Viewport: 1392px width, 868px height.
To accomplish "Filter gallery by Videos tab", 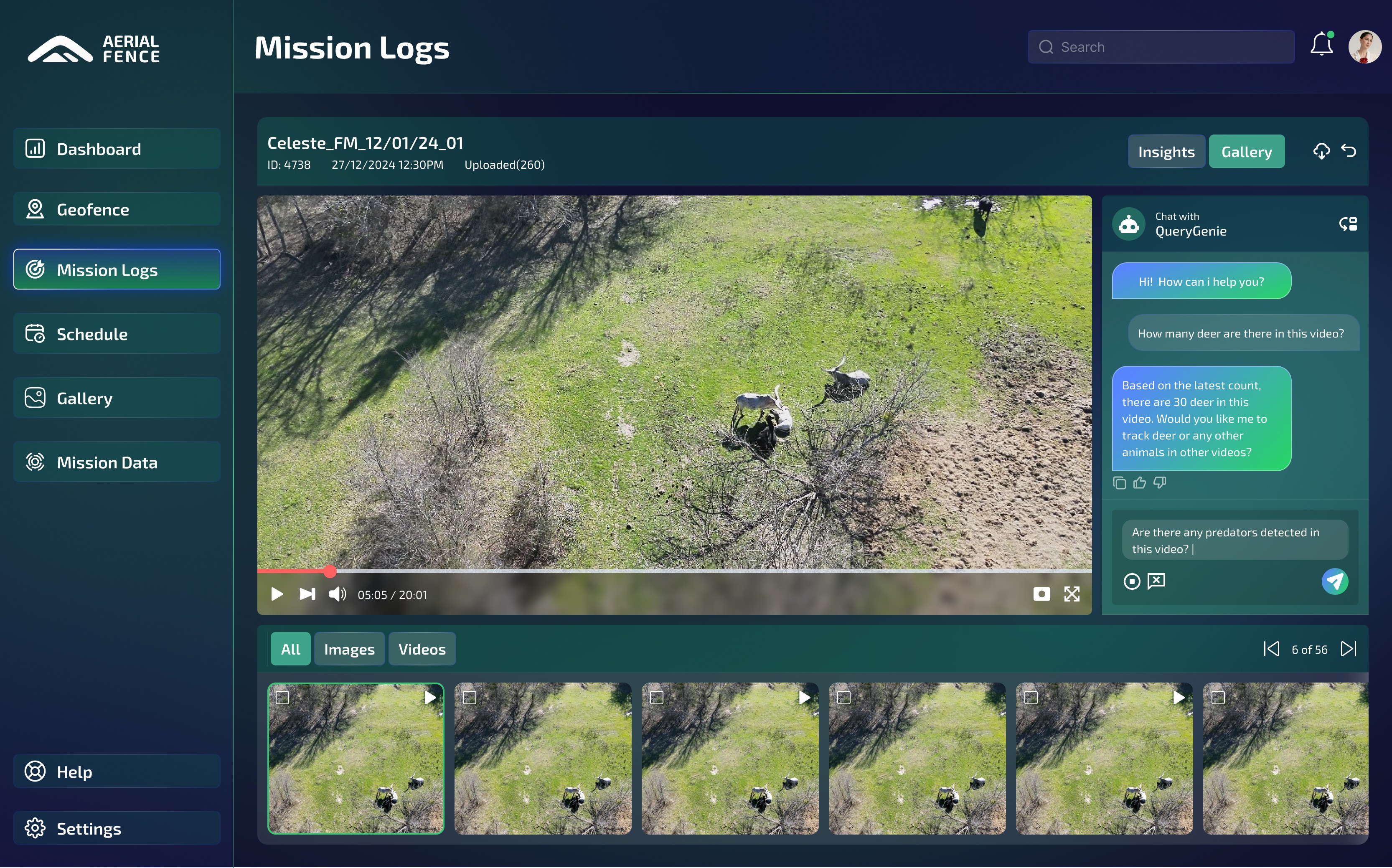I will click(x=422, y=649).
